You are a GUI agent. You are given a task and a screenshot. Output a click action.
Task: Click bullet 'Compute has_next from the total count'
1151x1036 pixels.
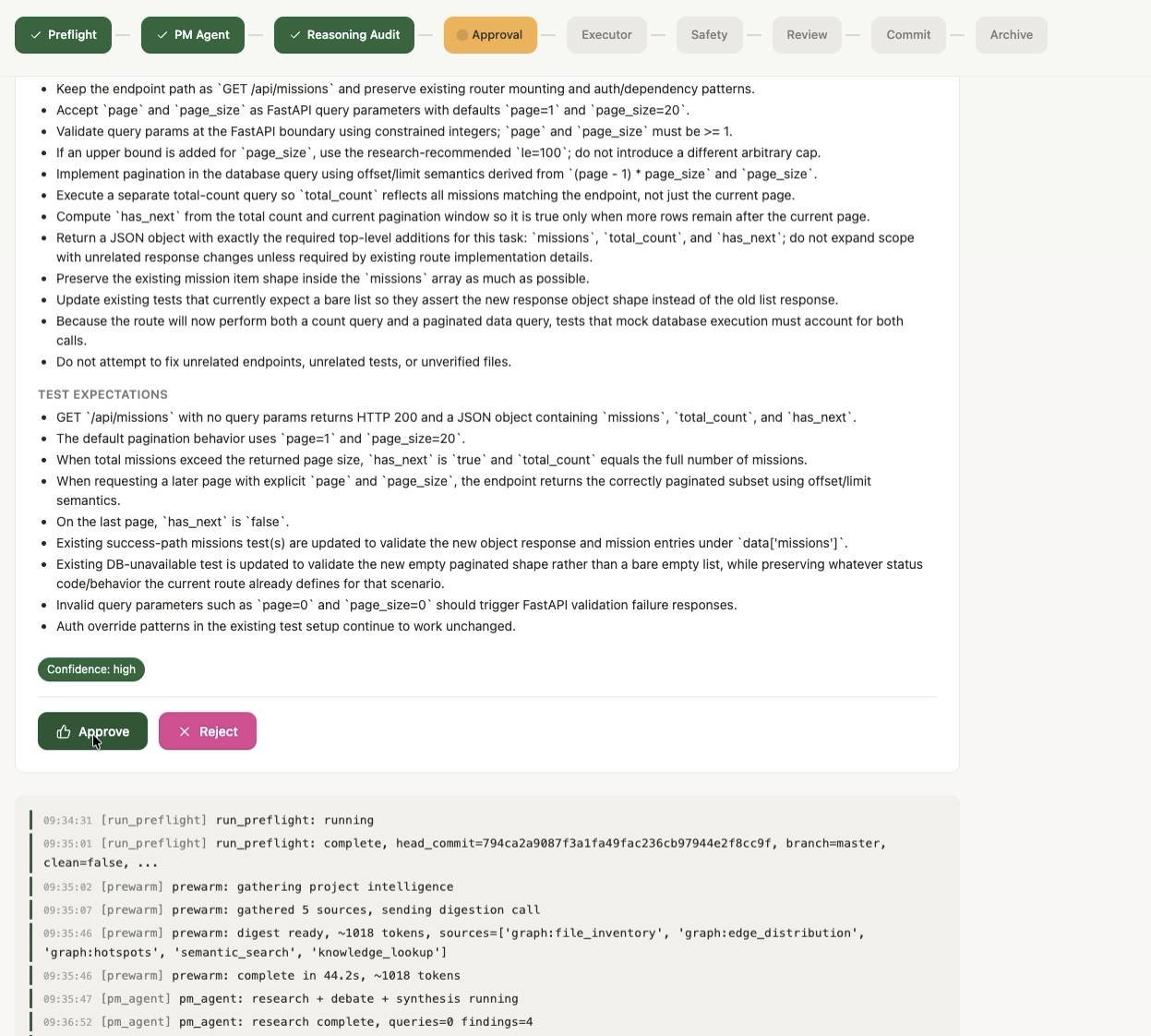point(462,216)
